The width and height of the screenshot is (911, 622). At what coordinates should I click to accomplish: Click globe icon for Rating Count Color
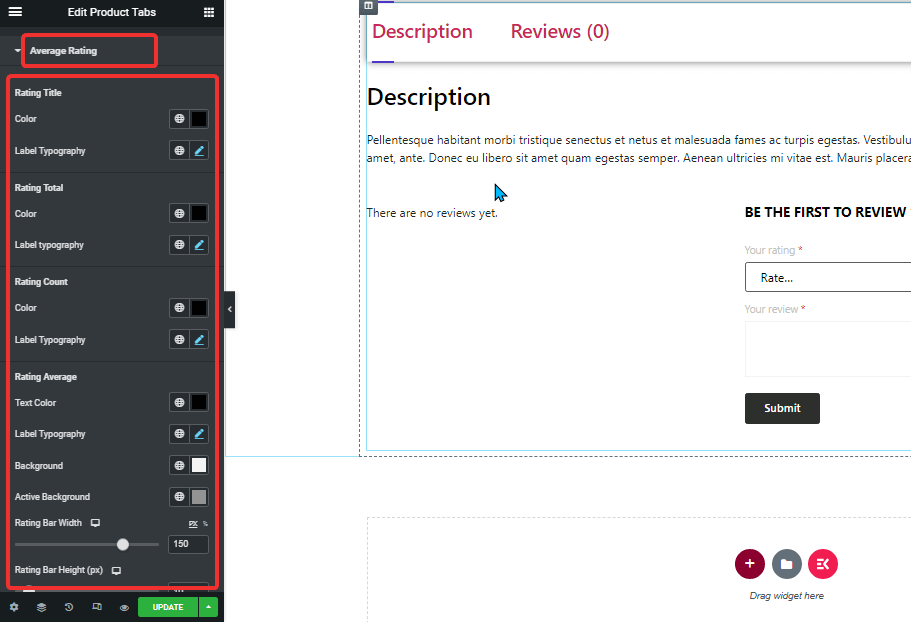coord(180,307)
